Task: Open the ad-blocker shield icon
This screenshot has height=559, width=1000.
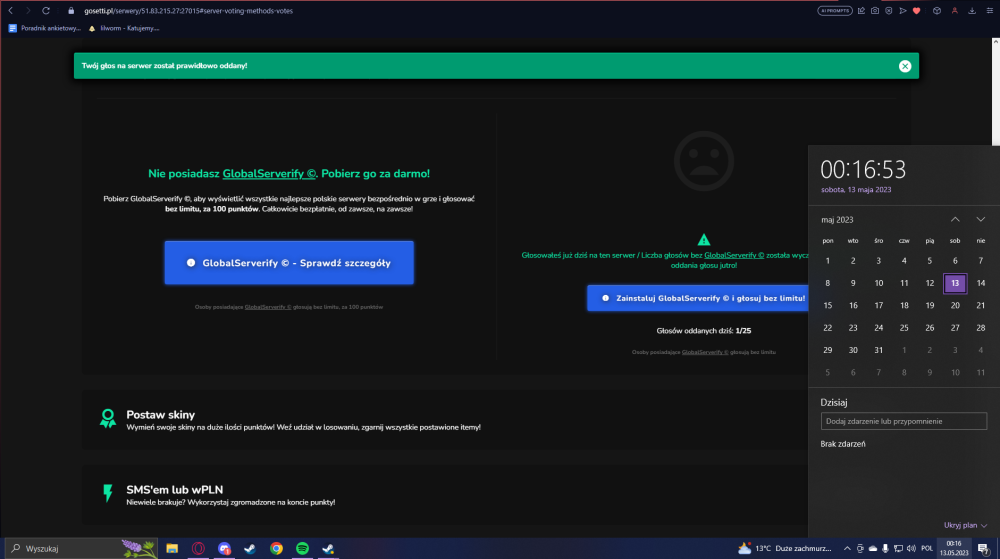Action: click(888, 11)
